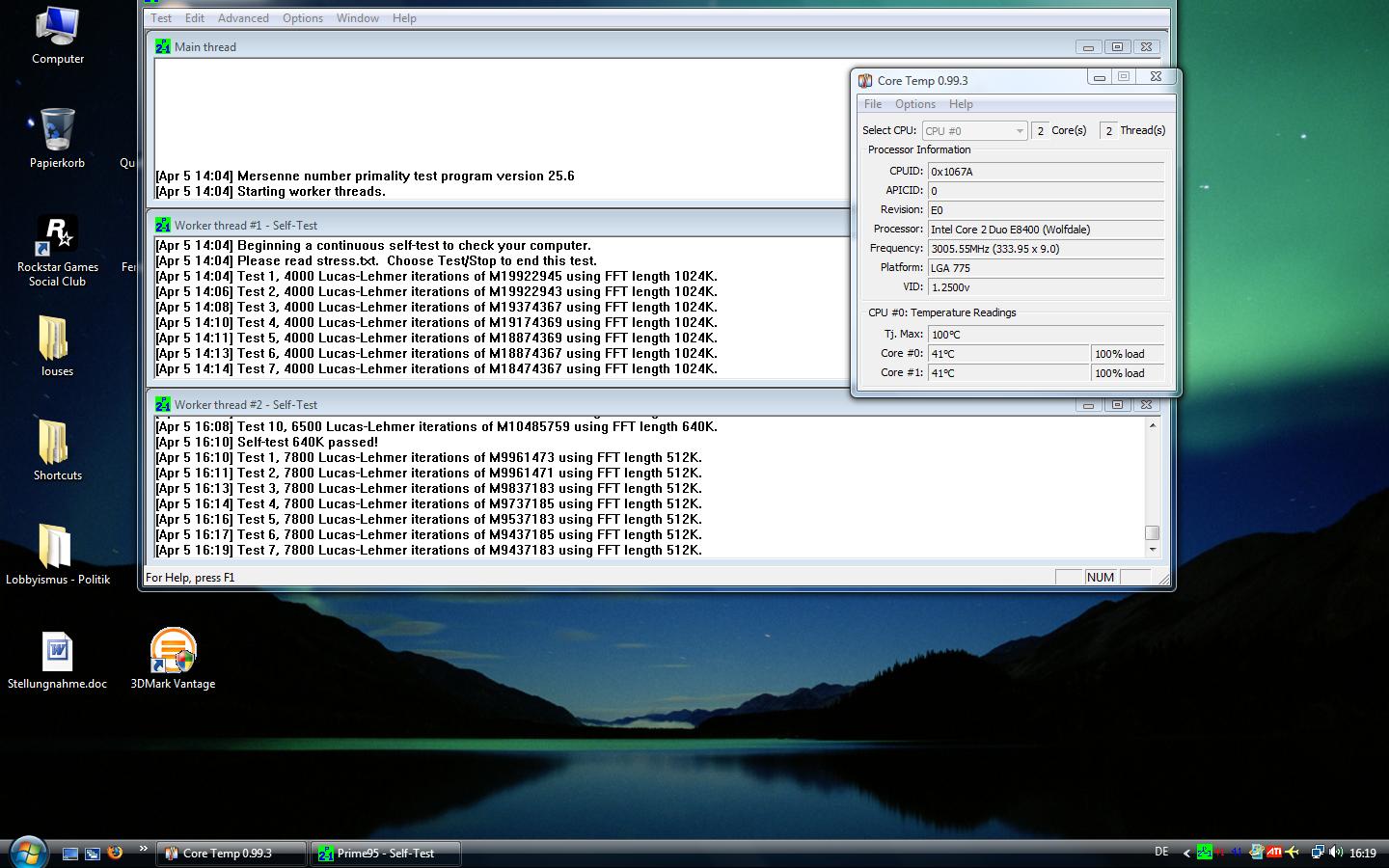Click Platform field LGA 775
Viewport: 1389px width, 868px height.
pos(1046,268)
